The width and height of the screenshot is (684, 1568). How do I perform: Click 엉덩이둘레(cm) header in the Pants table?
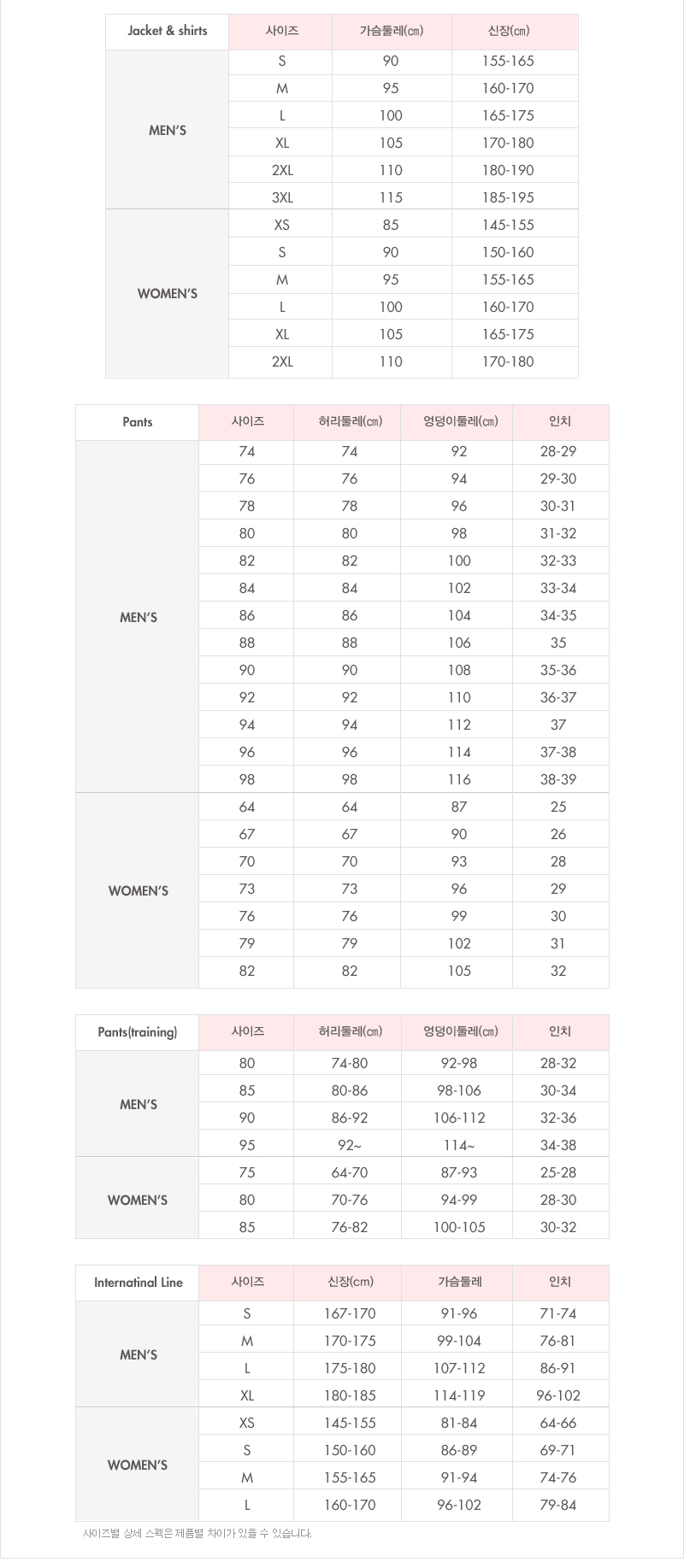[x=460, y=421]
